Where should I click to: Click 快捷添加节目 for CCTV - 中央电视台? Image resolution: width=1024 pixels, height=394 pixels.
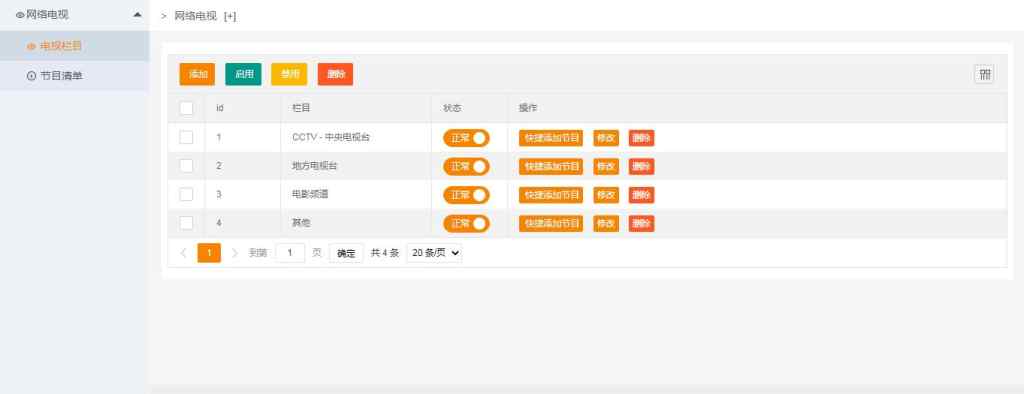click(551, 138)
